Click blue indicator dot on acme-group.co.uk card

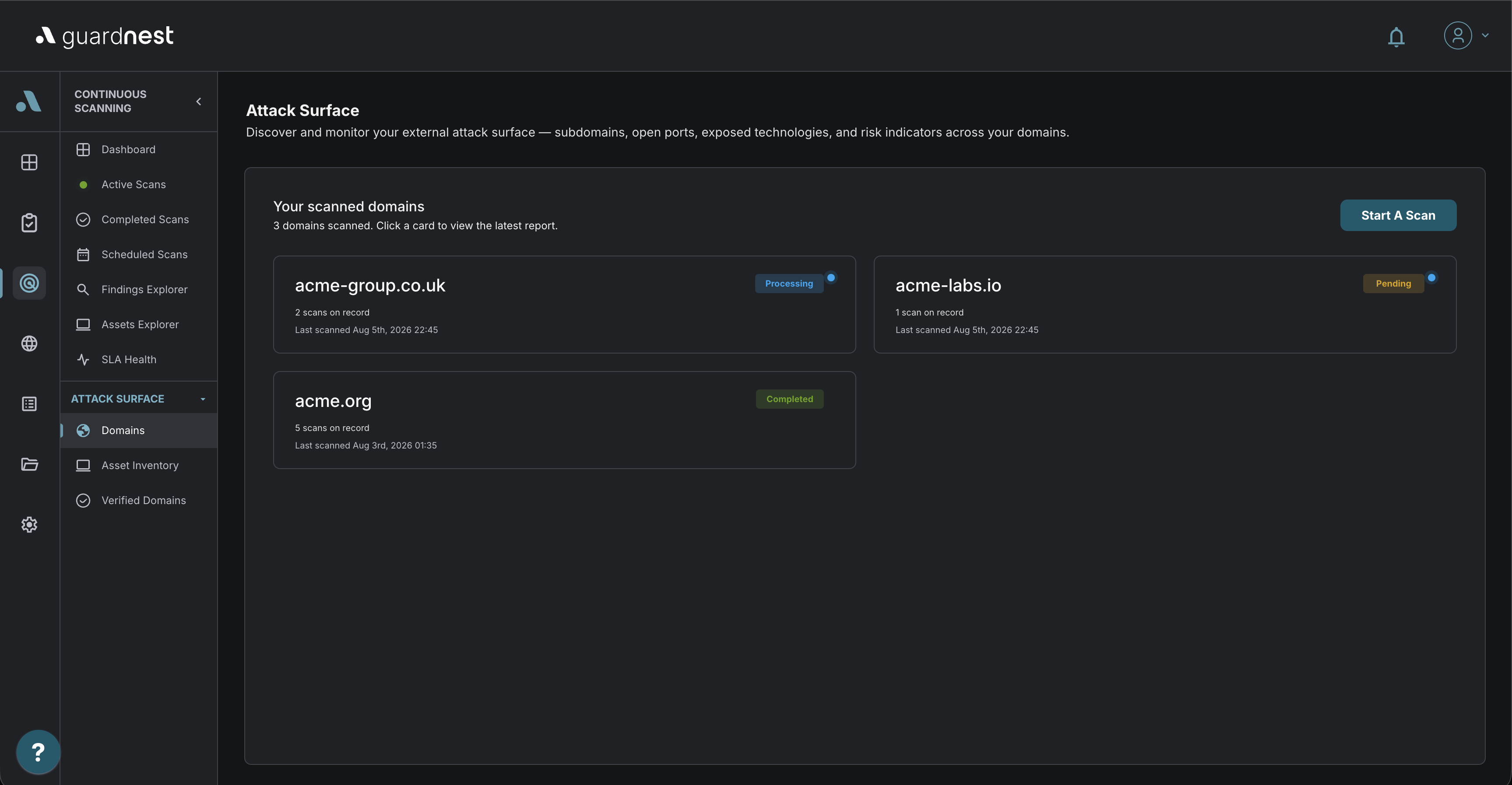830,277
